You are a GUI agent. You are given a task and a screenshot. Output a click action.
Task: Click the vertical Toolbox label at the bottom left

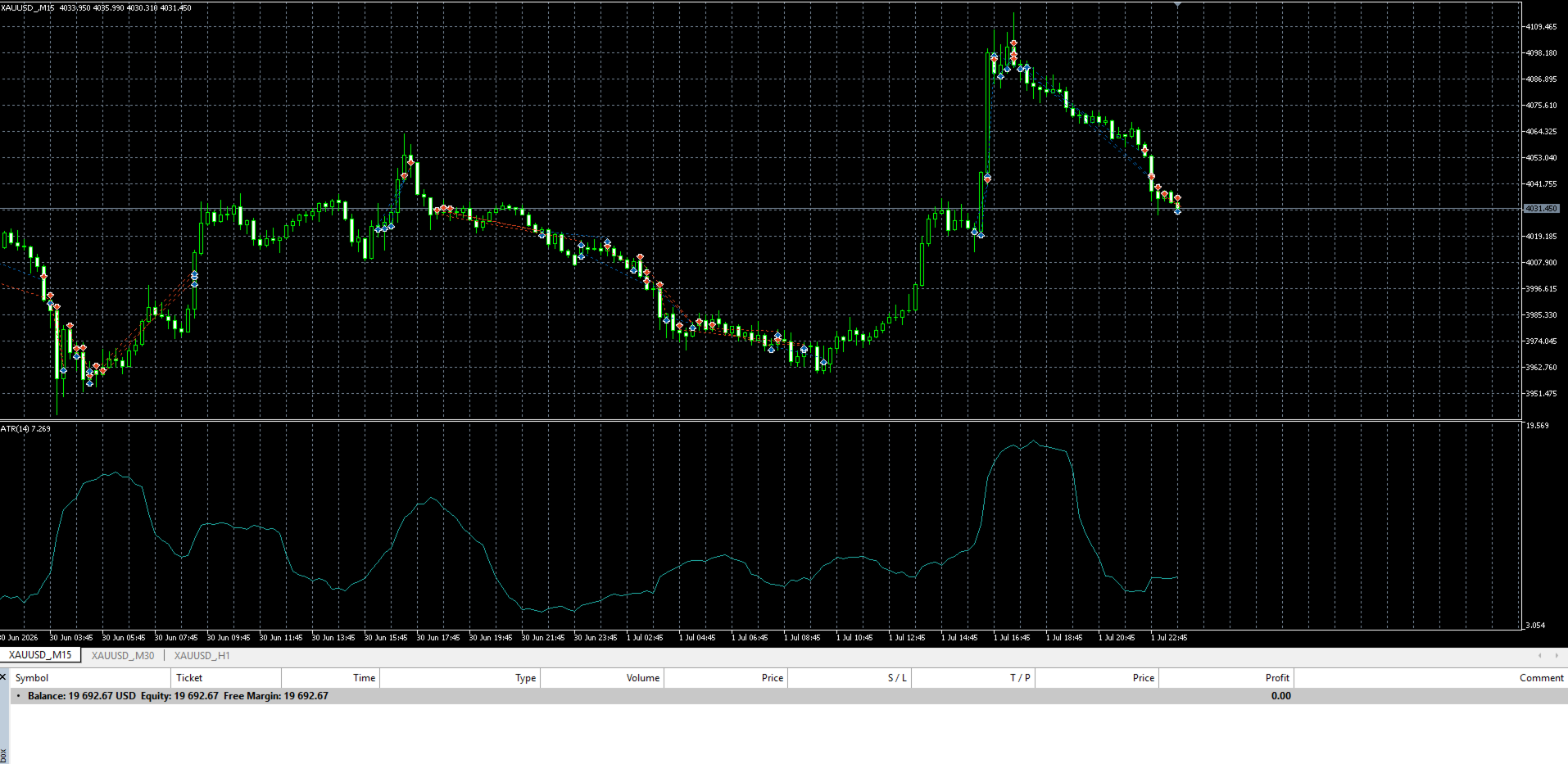(3, 755)
